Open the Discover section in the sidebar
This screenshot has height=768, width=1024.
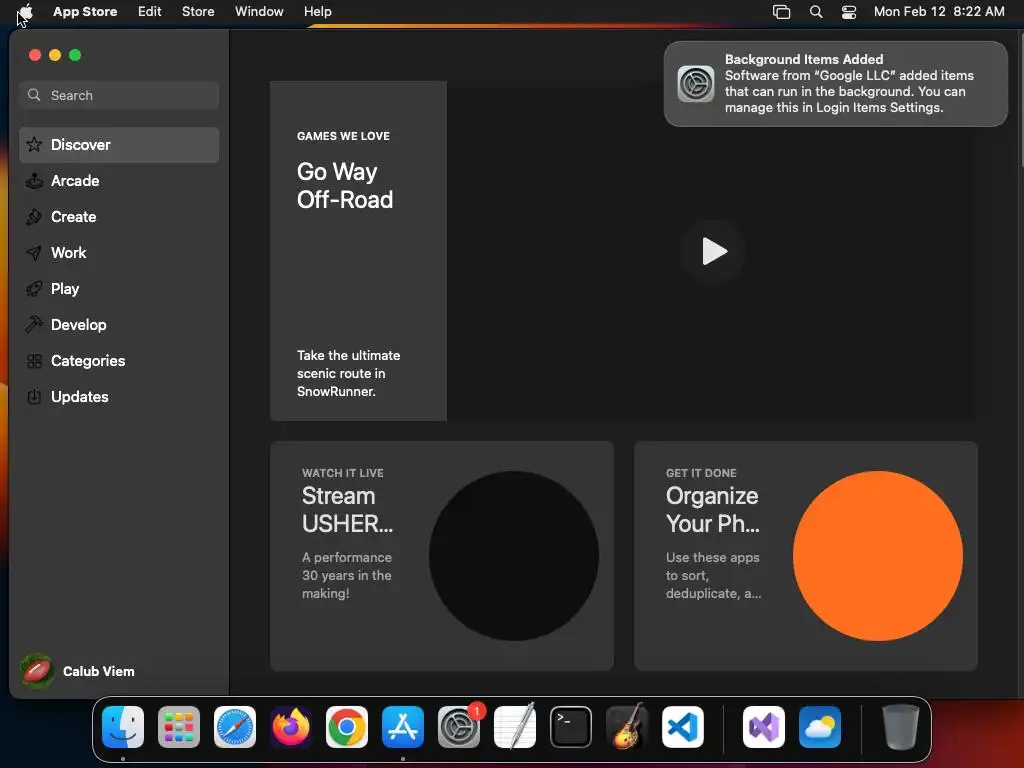119,145
